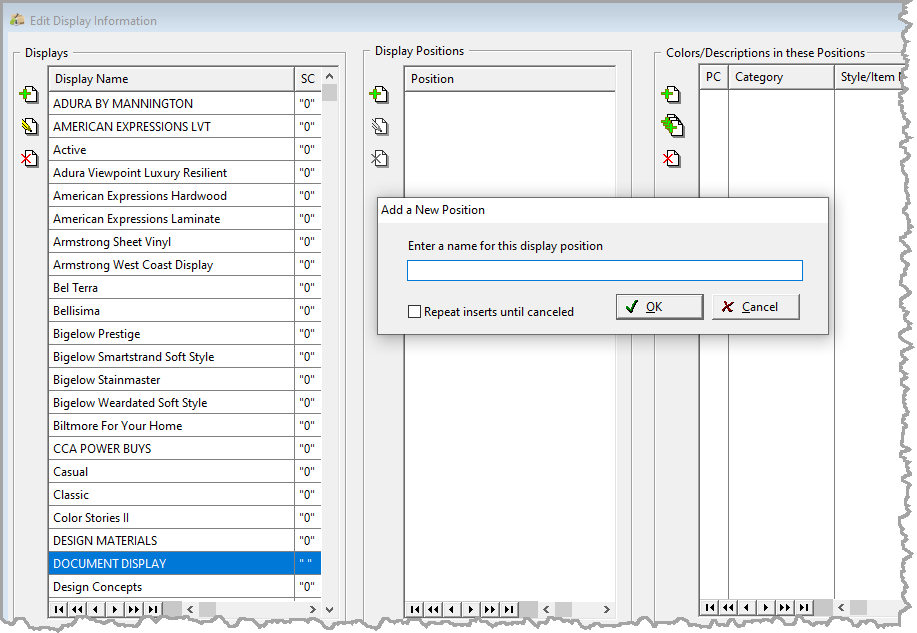Screen dimensions: 917x633
Task: Go to first record in Display Positions navigator
Action: pyautogui.click(x=415, y=609)
